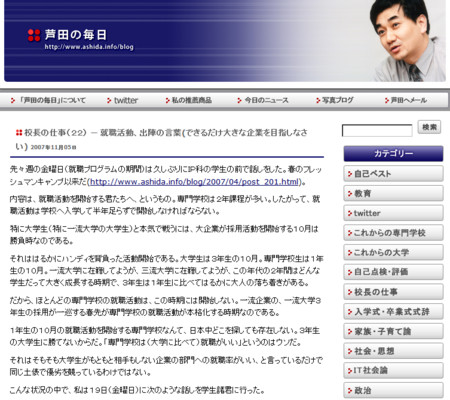Screen dimensions: 450x400
Task: Click the paragraph starting 特に大学生
Action: (164, 235)
